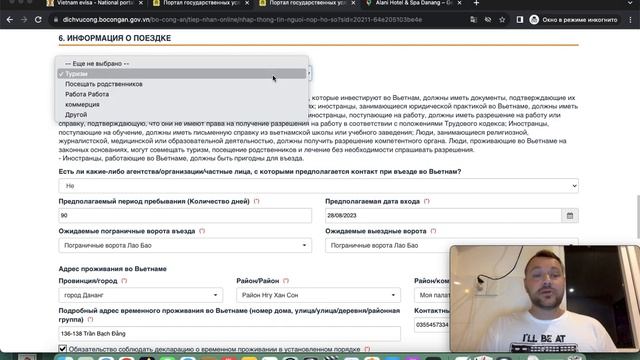Screen dimensions: 640x360
Task: View site info lock icon
Action: pyautogui.click(x=56, y=20)
